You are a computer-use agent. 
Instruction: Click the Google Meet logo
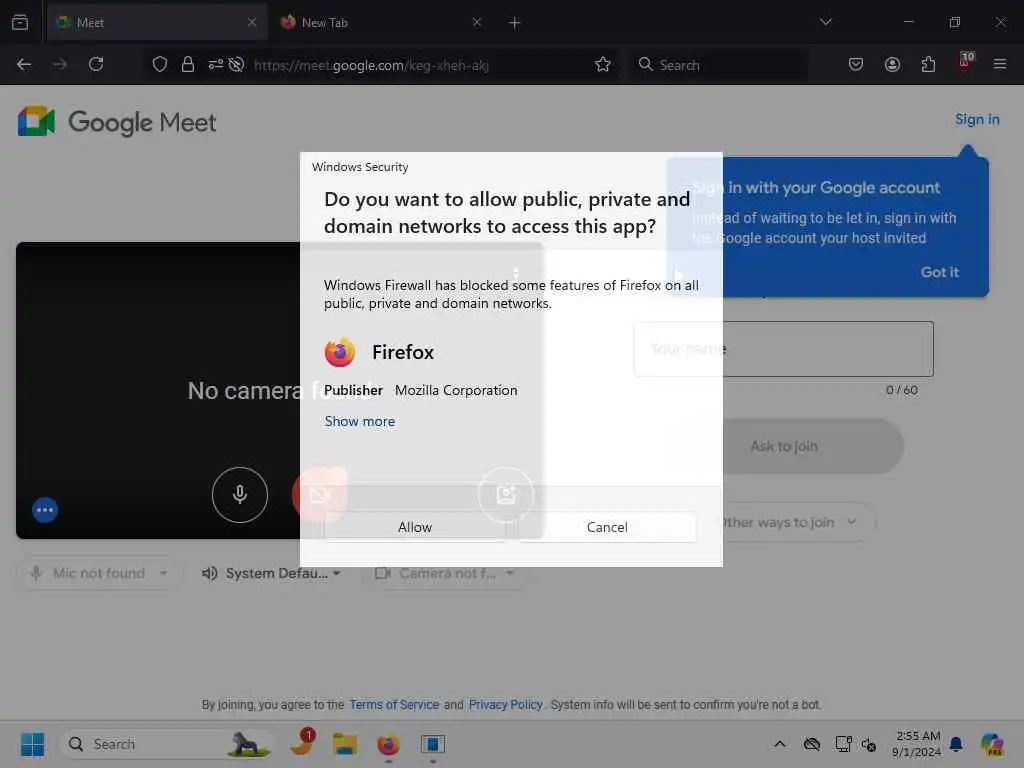click(117, 122)
